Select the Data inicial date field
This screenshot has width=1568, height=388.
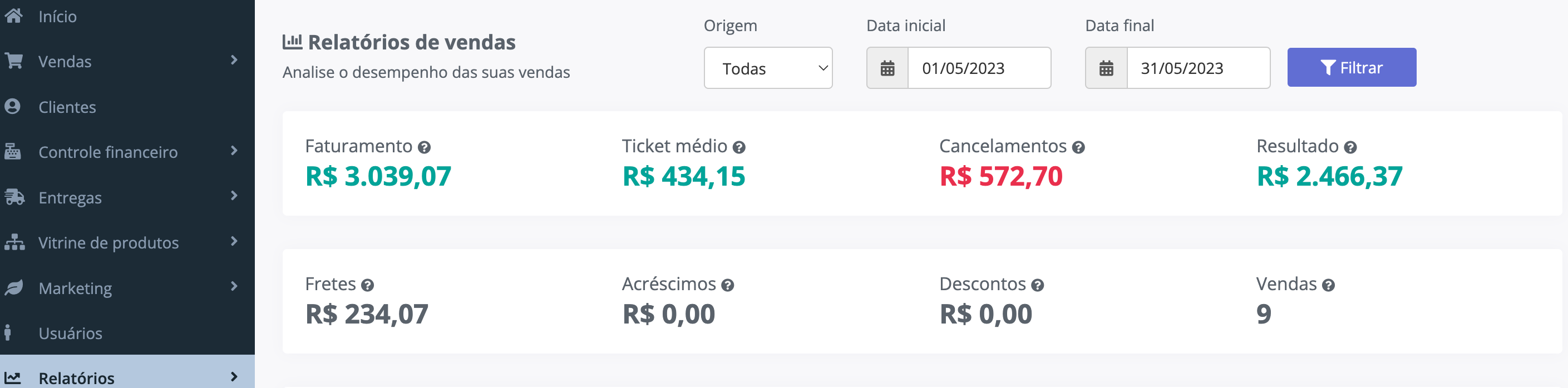(x=979, y=68)
